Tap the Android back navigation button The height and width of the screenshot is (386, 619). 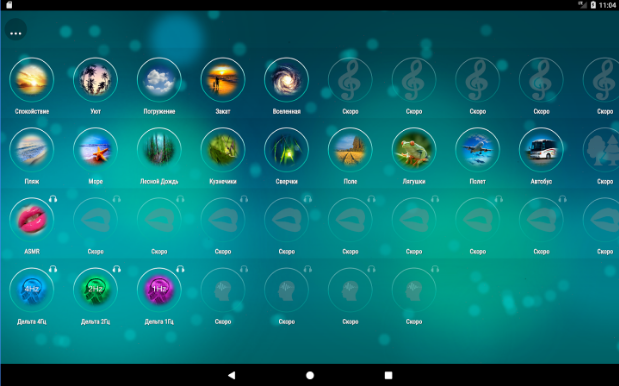point(232,375)
